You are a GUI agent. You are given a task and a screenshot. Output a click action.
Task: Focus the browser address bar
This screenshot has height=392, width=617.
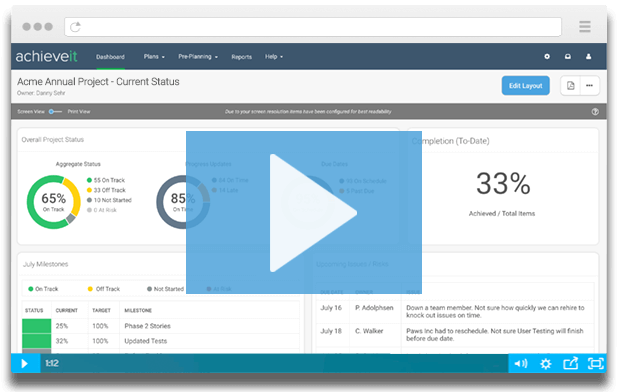(313, 27)
